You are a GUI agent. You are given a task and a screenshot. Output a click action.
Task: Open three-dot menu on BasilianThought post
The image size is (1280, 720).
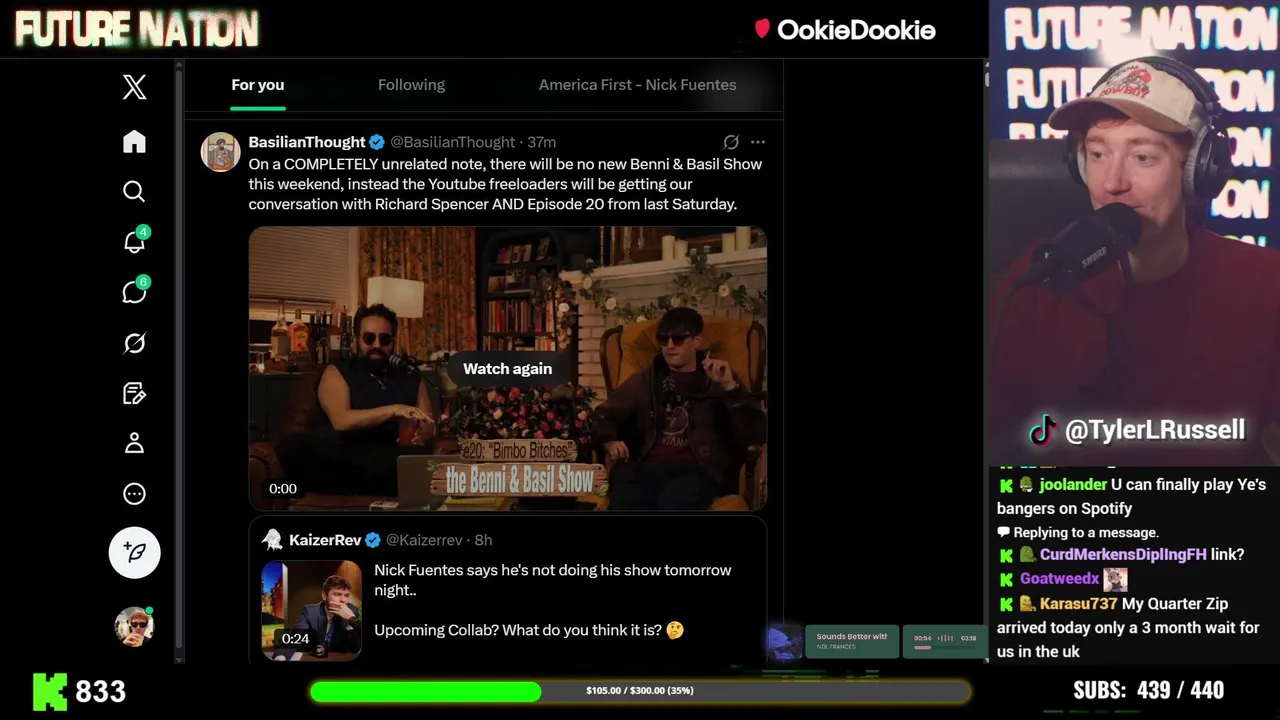point(758,142)
